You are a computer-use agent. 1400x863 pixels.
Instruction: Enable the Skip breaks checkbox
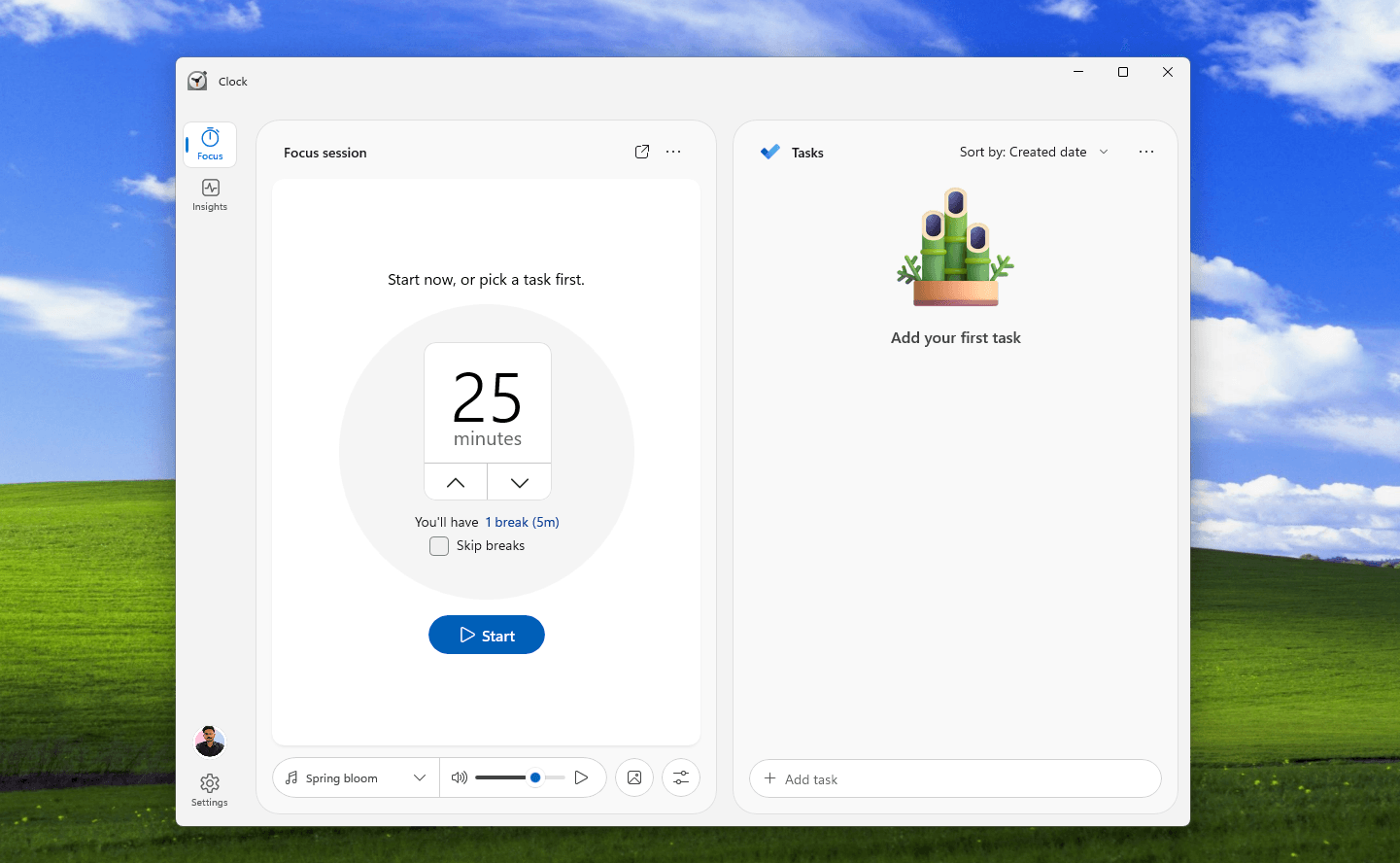(439, 545)
